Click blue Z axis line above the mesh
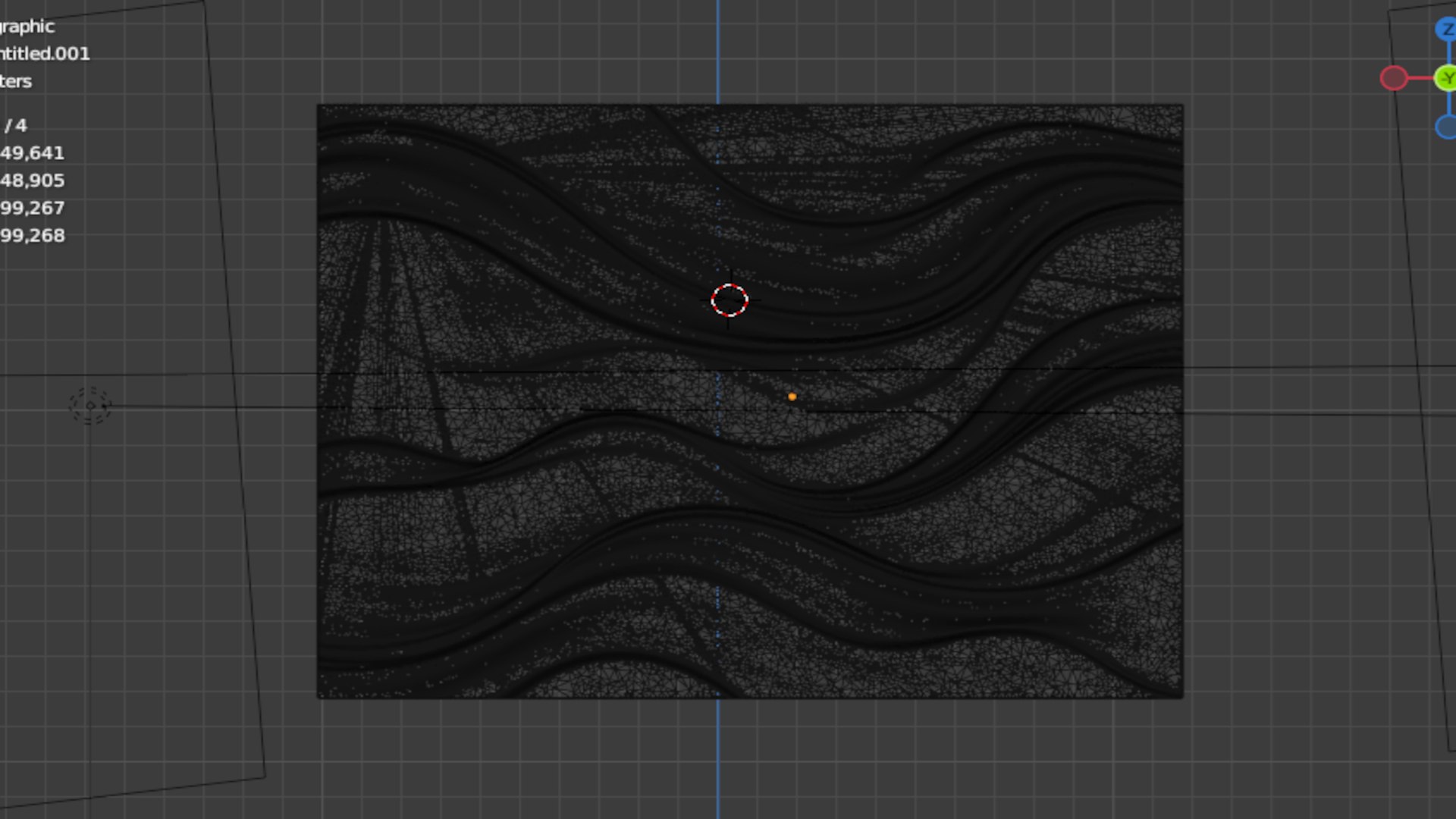The image size is (1456, 819). [718, 53]
